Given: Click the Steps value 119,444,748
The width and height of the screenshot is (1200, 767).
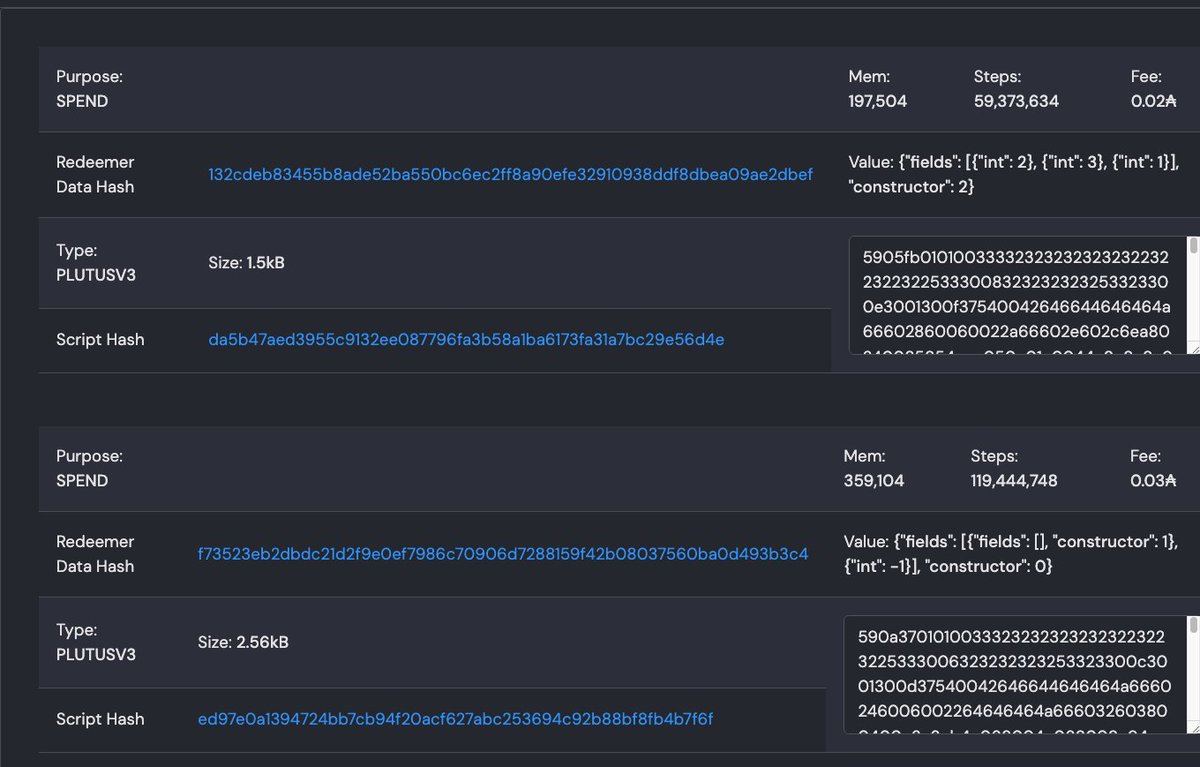Looking at the screenshot, I should (x=1012, y=481).
